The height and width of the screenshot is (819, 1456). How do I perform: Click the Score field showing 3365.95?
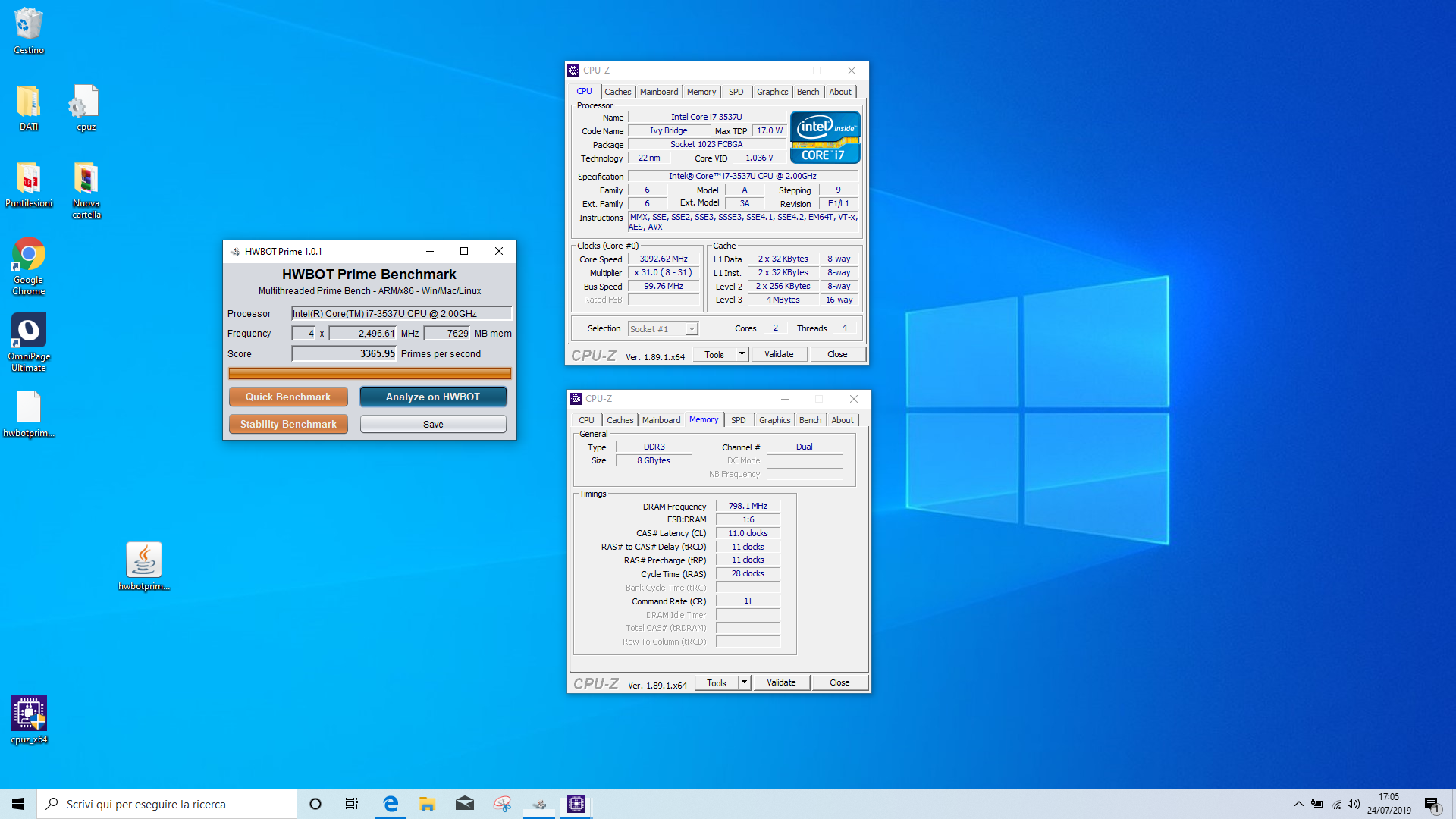(344, 353)
